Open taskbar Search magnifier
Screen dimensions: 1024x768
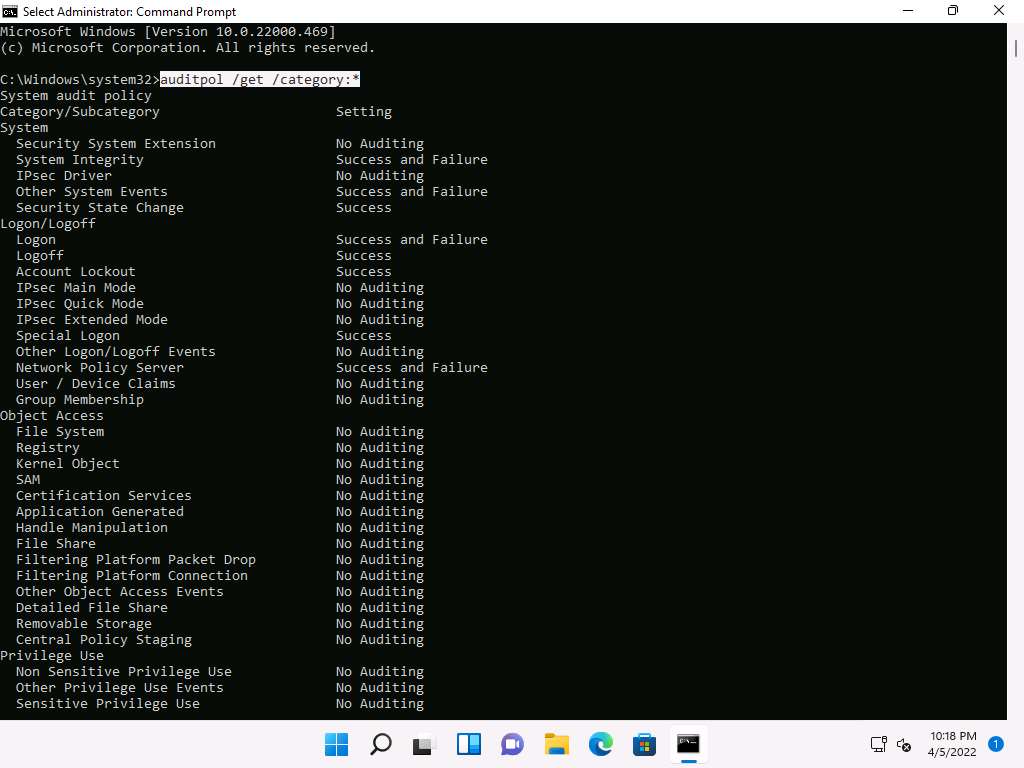[381, 744]
